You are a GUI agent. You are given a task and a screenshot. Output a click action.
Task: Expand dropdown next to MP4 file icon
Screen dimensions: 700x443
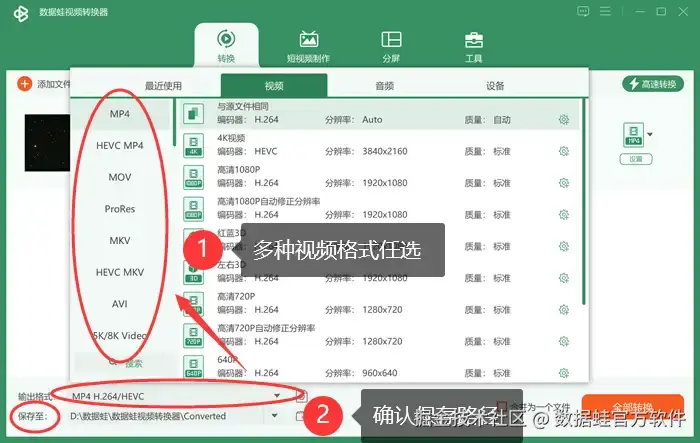tap(650, 134)
